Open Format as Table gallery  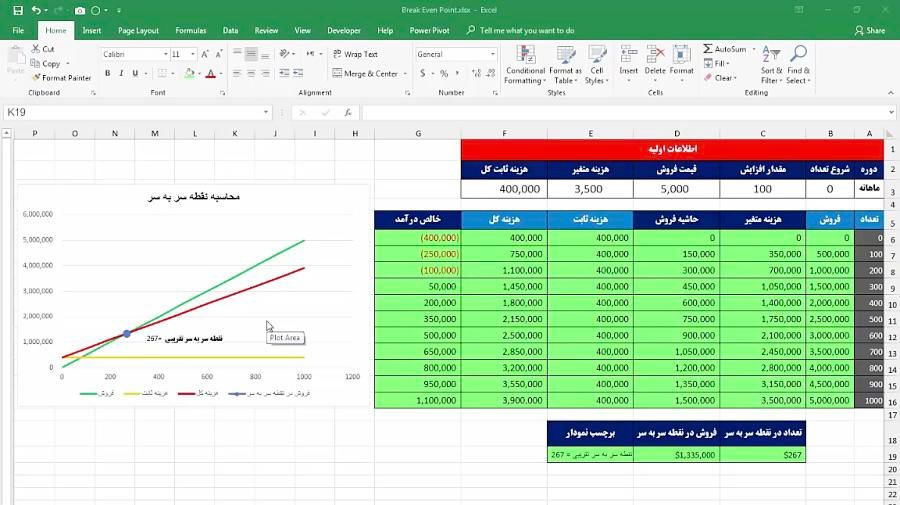tap(565, 65)
